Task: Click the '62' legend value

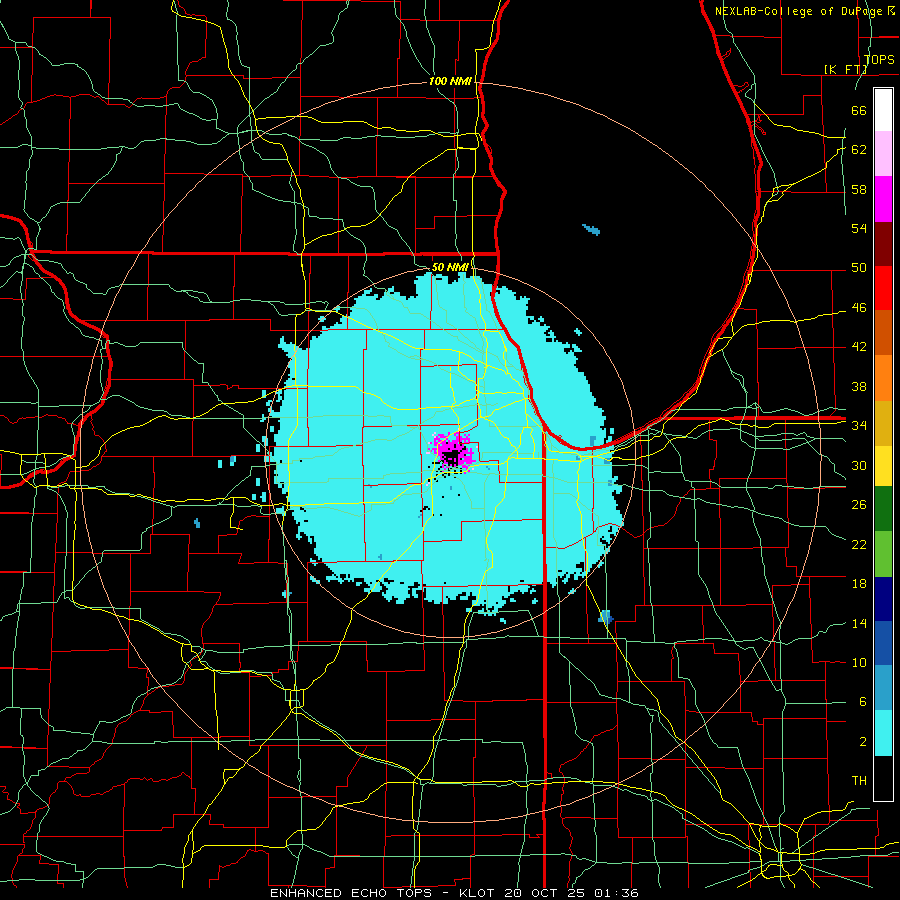Action: (859, 150)
